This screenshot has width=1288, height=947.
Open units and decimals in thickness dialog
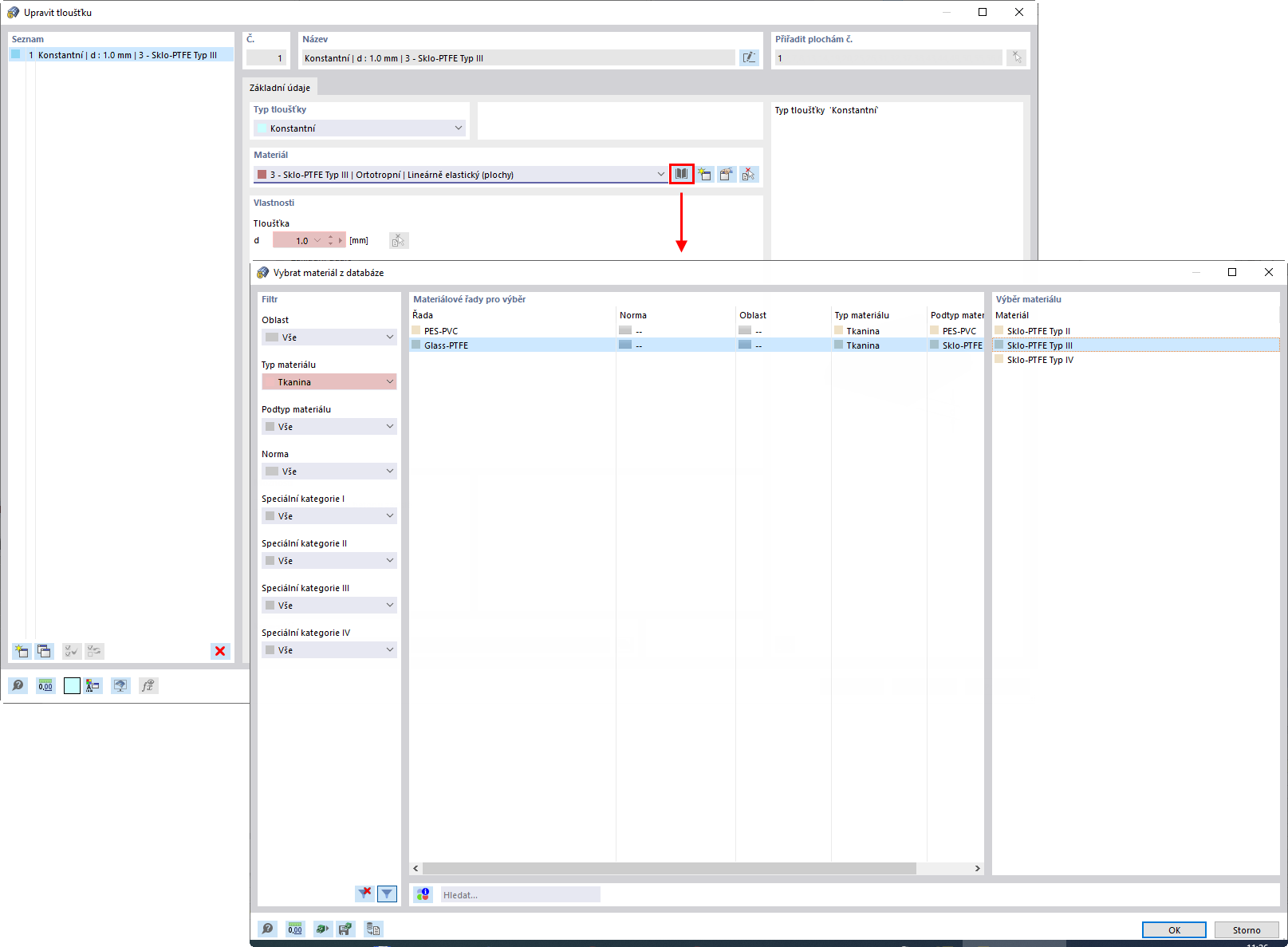click(45, 685)
